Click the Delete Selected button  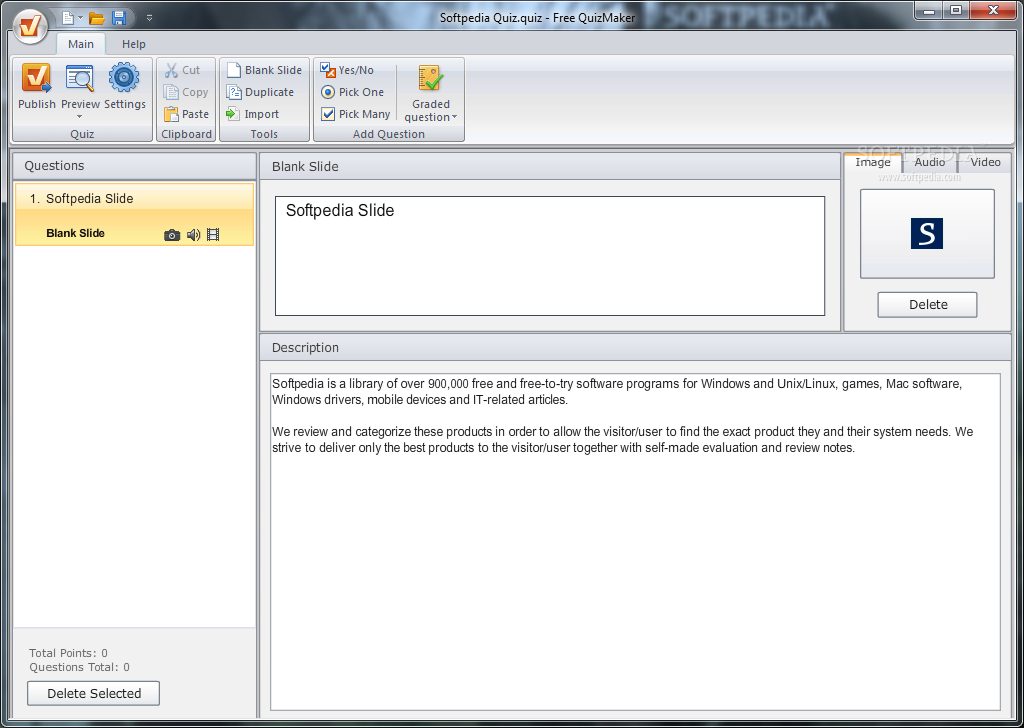click(93, 693)
